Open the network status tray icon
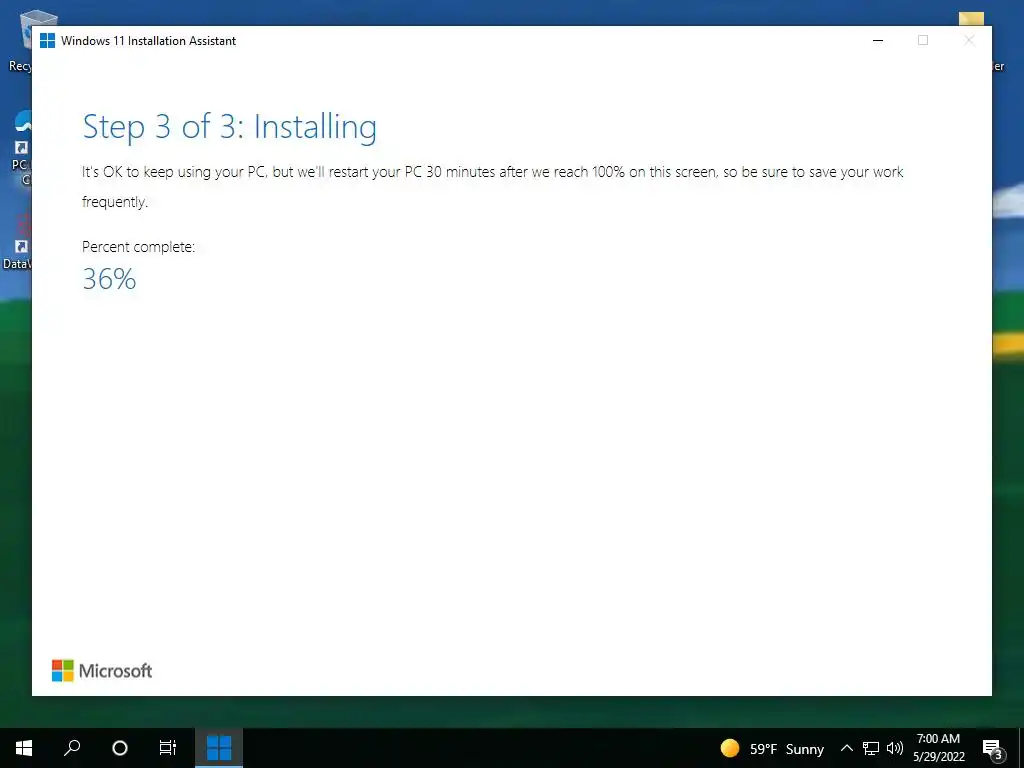The image size is (1024, 768). pos(871,748)
